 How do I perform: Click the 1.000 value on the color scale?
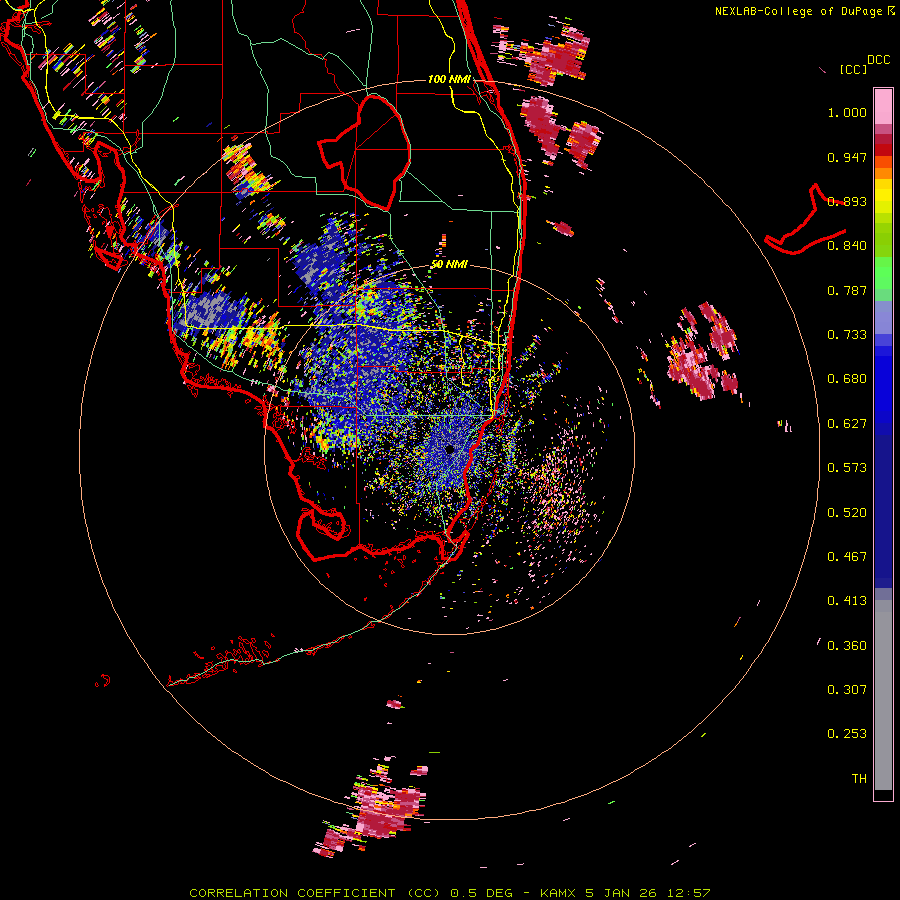point(847,112)
